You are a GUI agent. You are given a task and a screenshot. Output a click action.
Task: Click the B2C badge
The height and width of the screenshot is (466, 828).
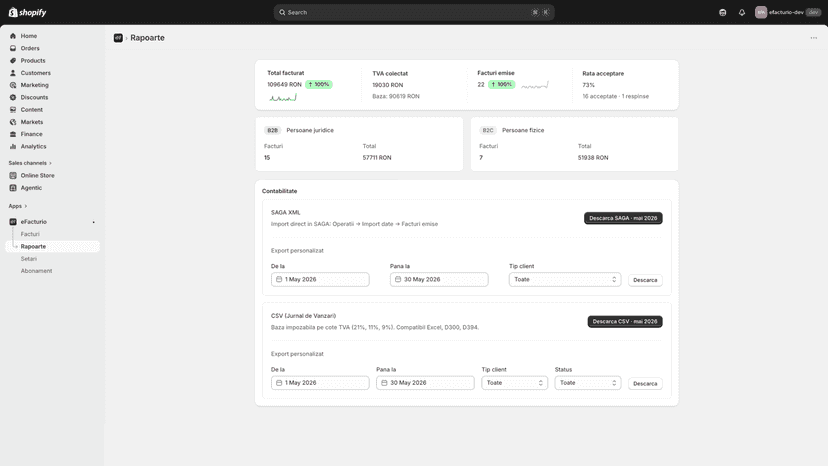pyautogui.click(x=488, y=131)
